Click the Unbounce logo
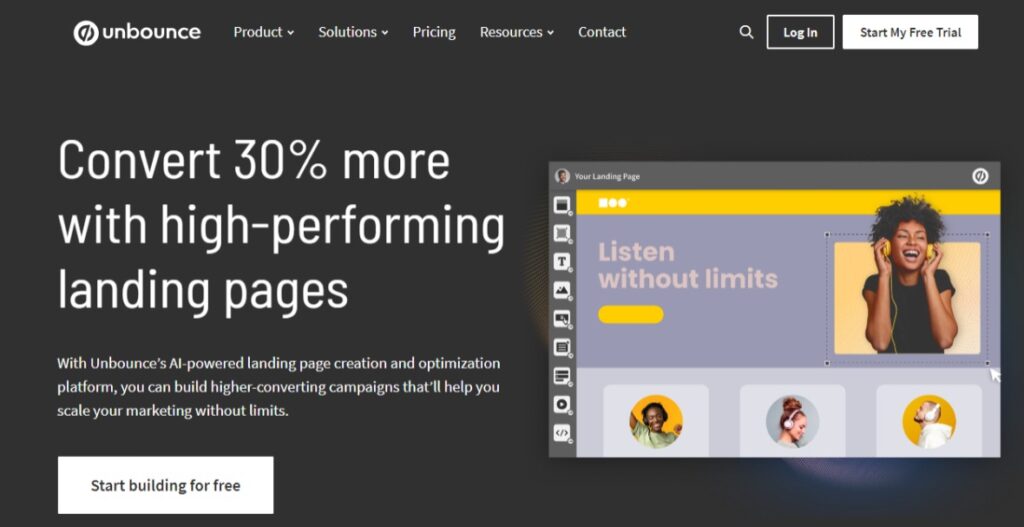This screenshot has height=527, width=1024. [x=136, y=32]
